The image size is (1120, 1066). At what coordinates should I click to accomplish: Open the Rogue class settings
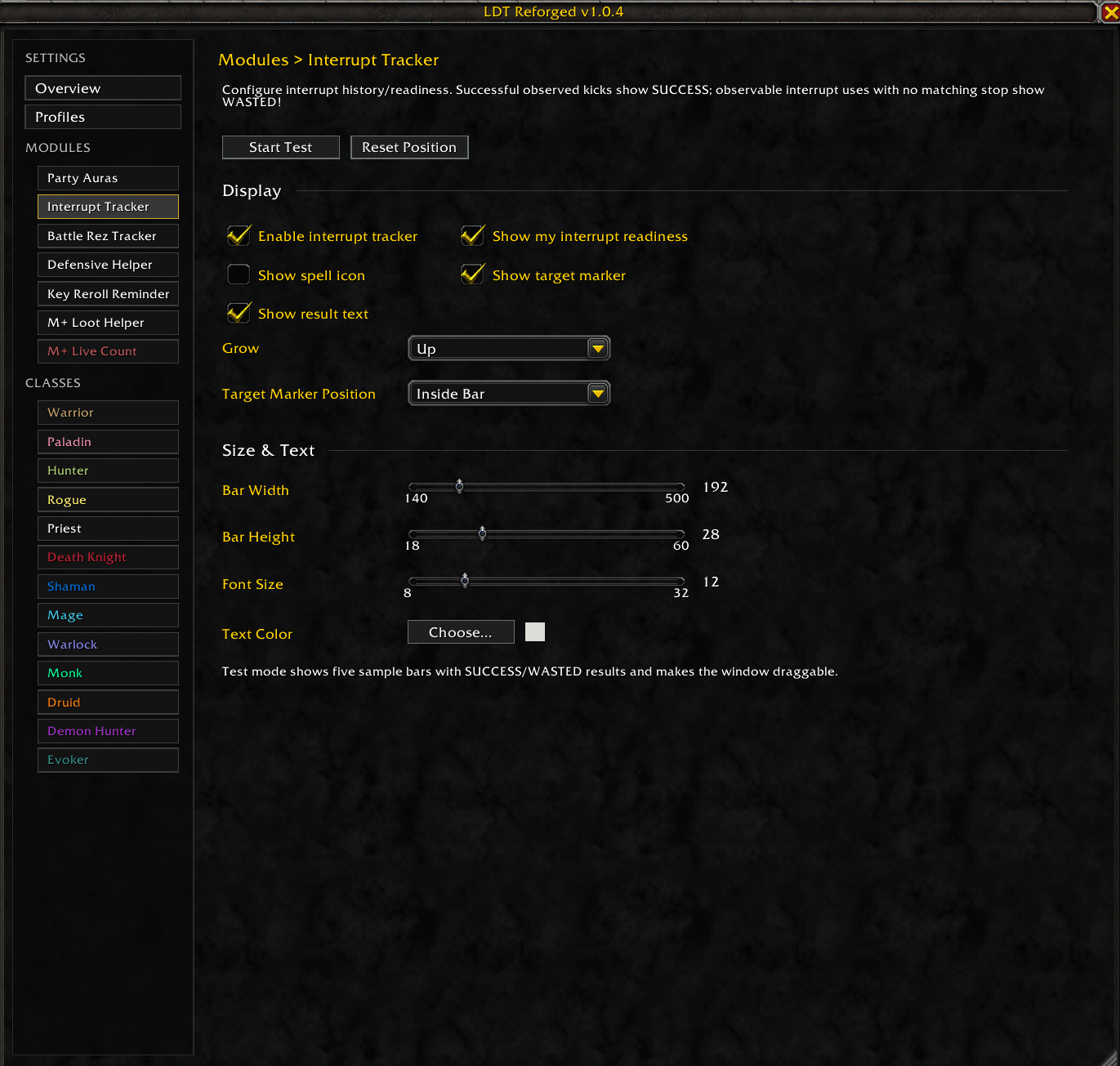coord(108,500)
